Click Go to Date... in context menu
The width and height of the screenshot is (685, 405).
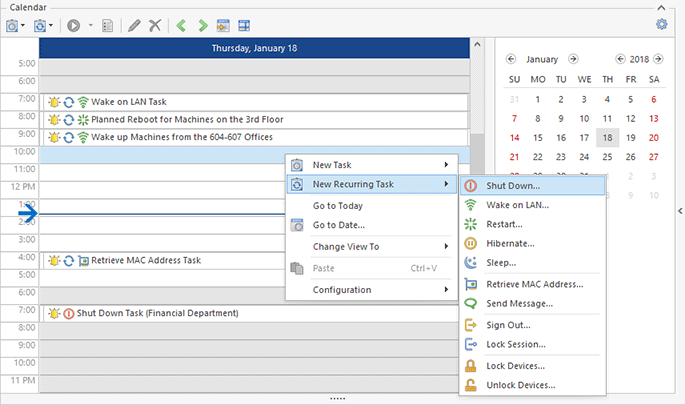point(338,225)
